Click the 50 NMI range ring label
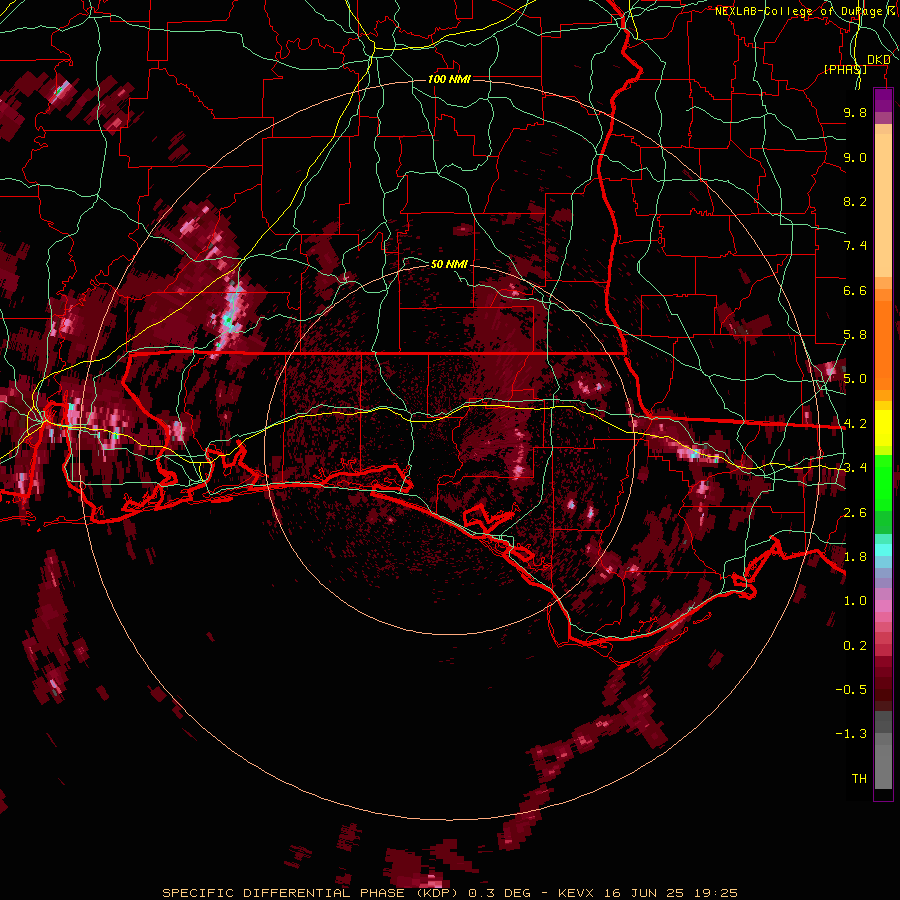 coord(449,264)
